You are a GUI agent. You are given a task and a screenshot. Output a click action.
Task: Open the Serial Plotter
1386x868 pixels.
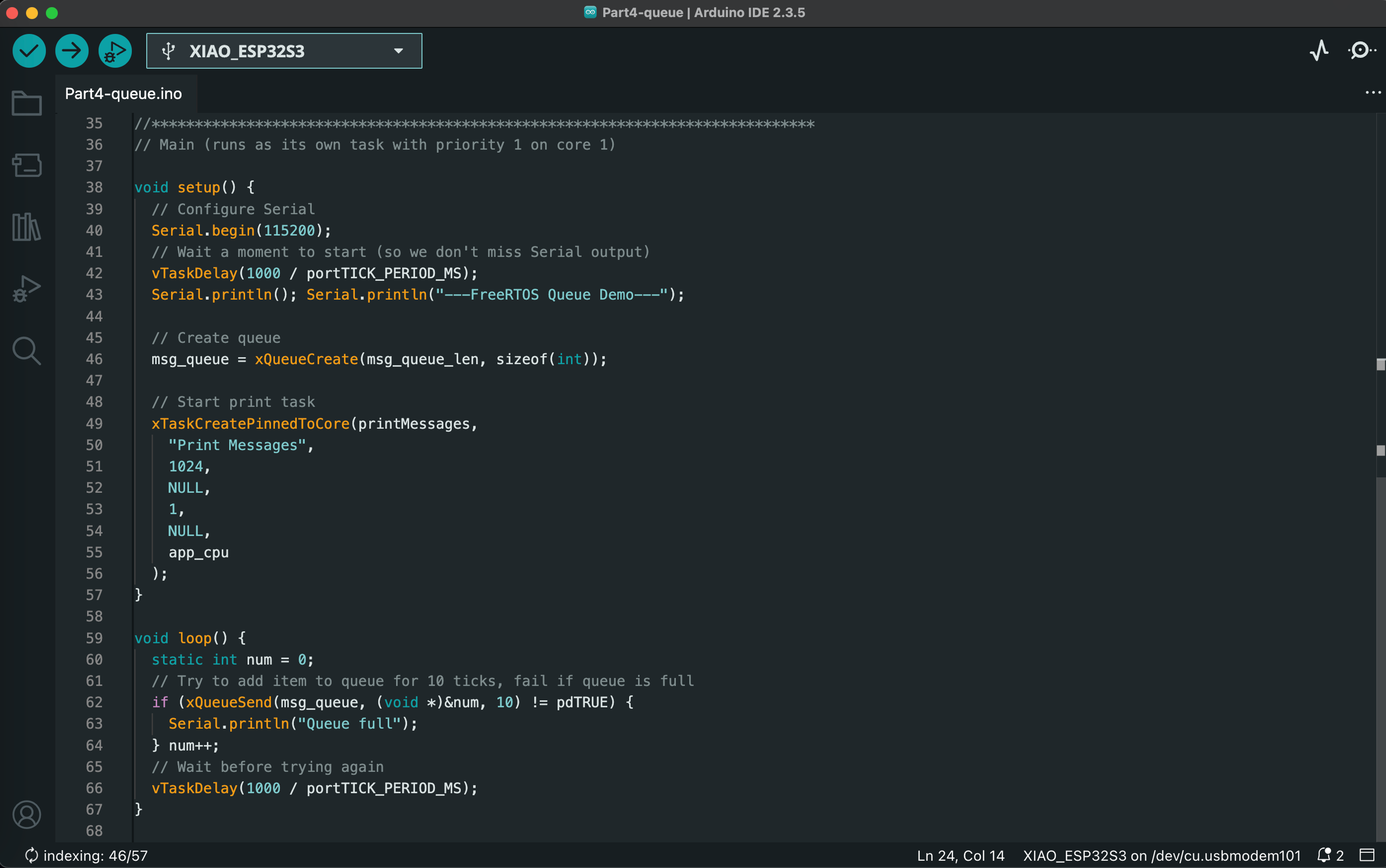coord(1319,51)
